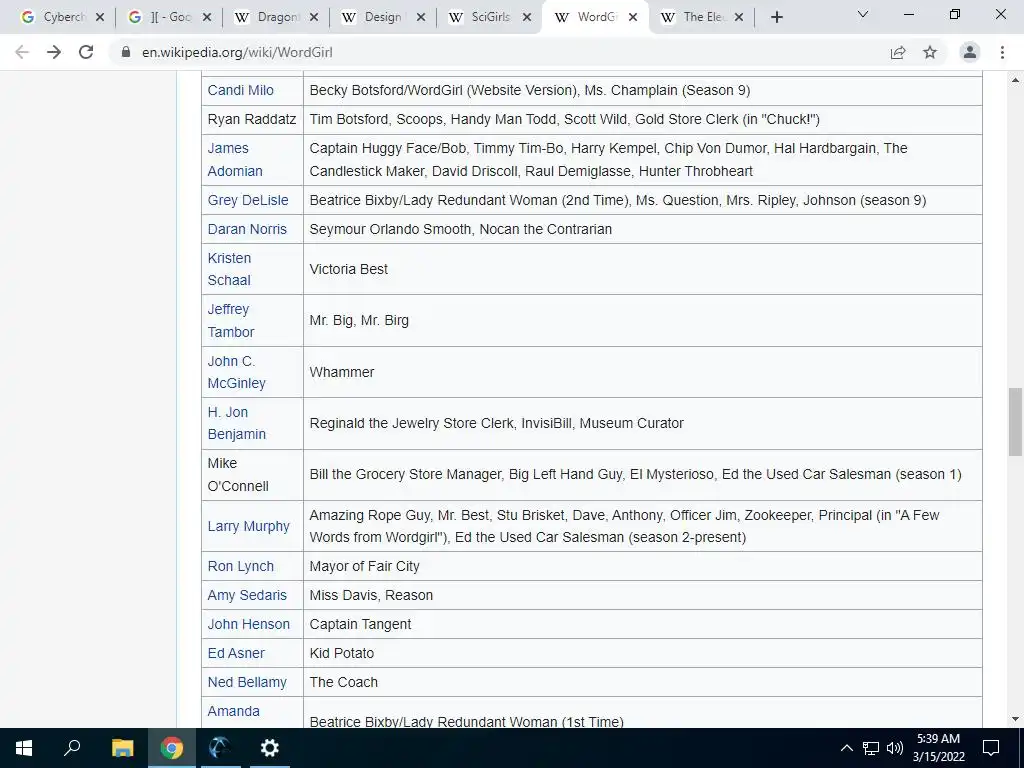Open John C. McGinley link
Screen dimensions: 1024x768
(236, 372)
